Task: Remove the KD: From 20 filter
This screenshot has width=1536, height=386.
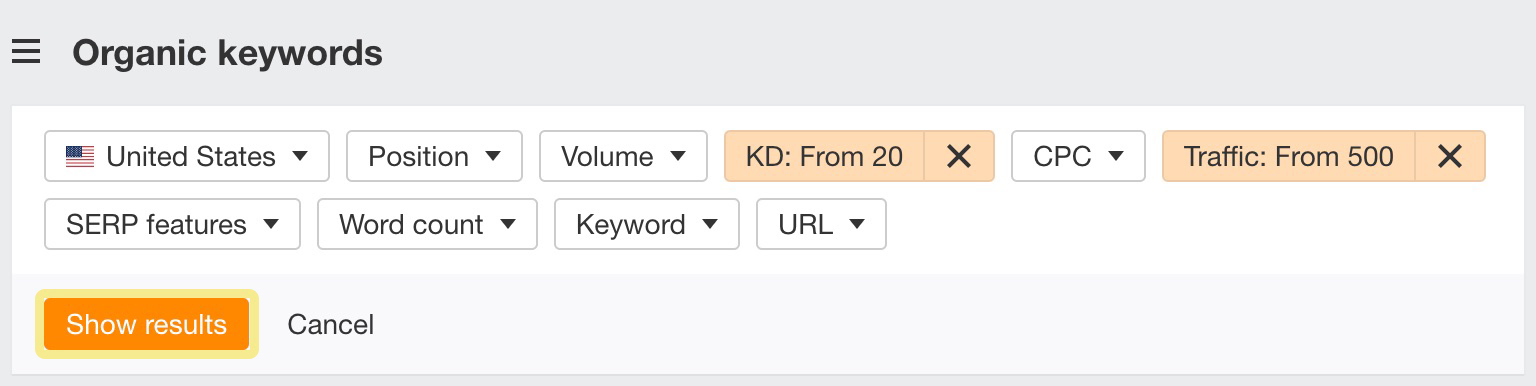Action: coord(959,156)
